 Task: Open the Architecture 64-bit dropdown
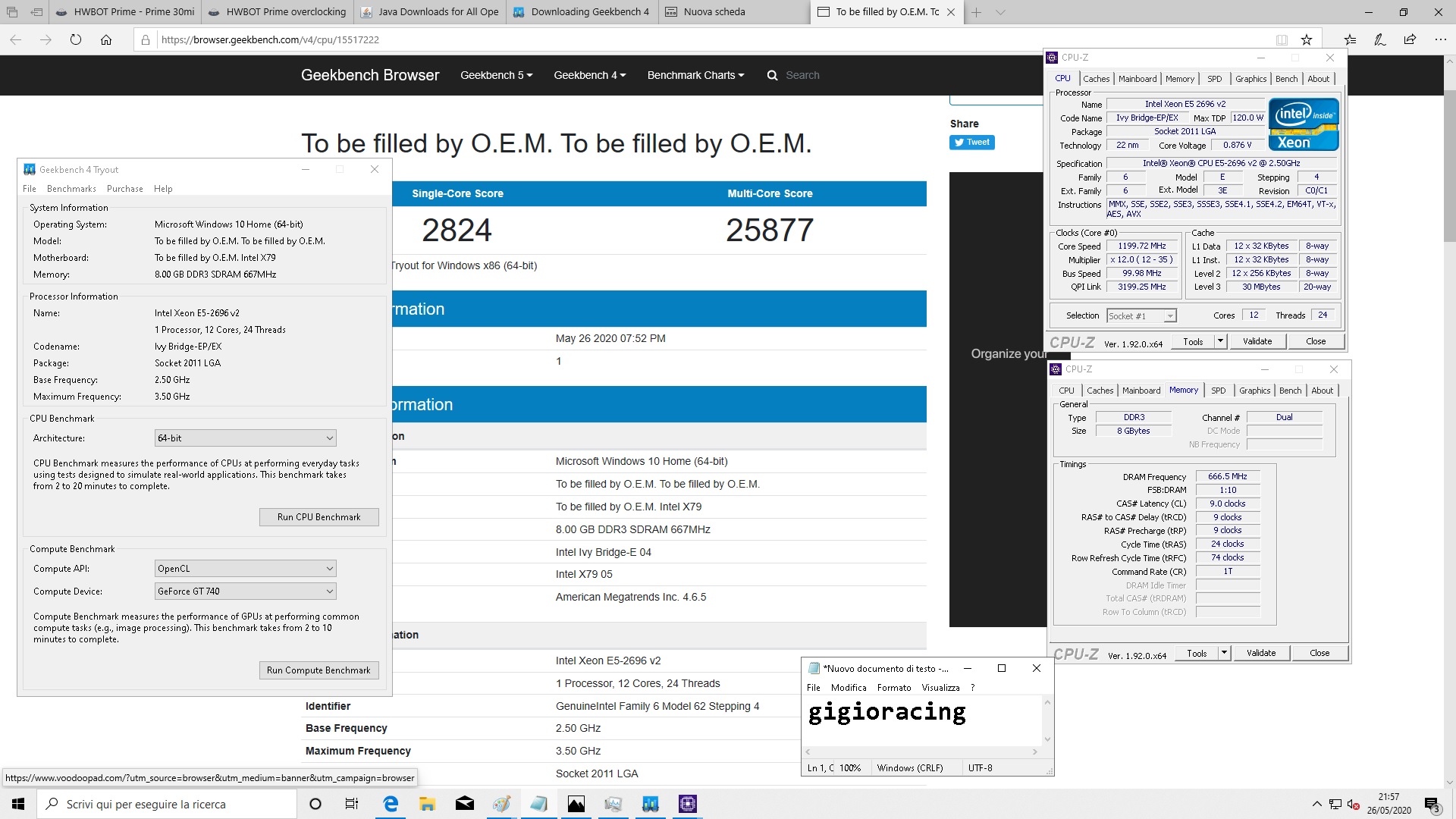click(x=245, y=438)
